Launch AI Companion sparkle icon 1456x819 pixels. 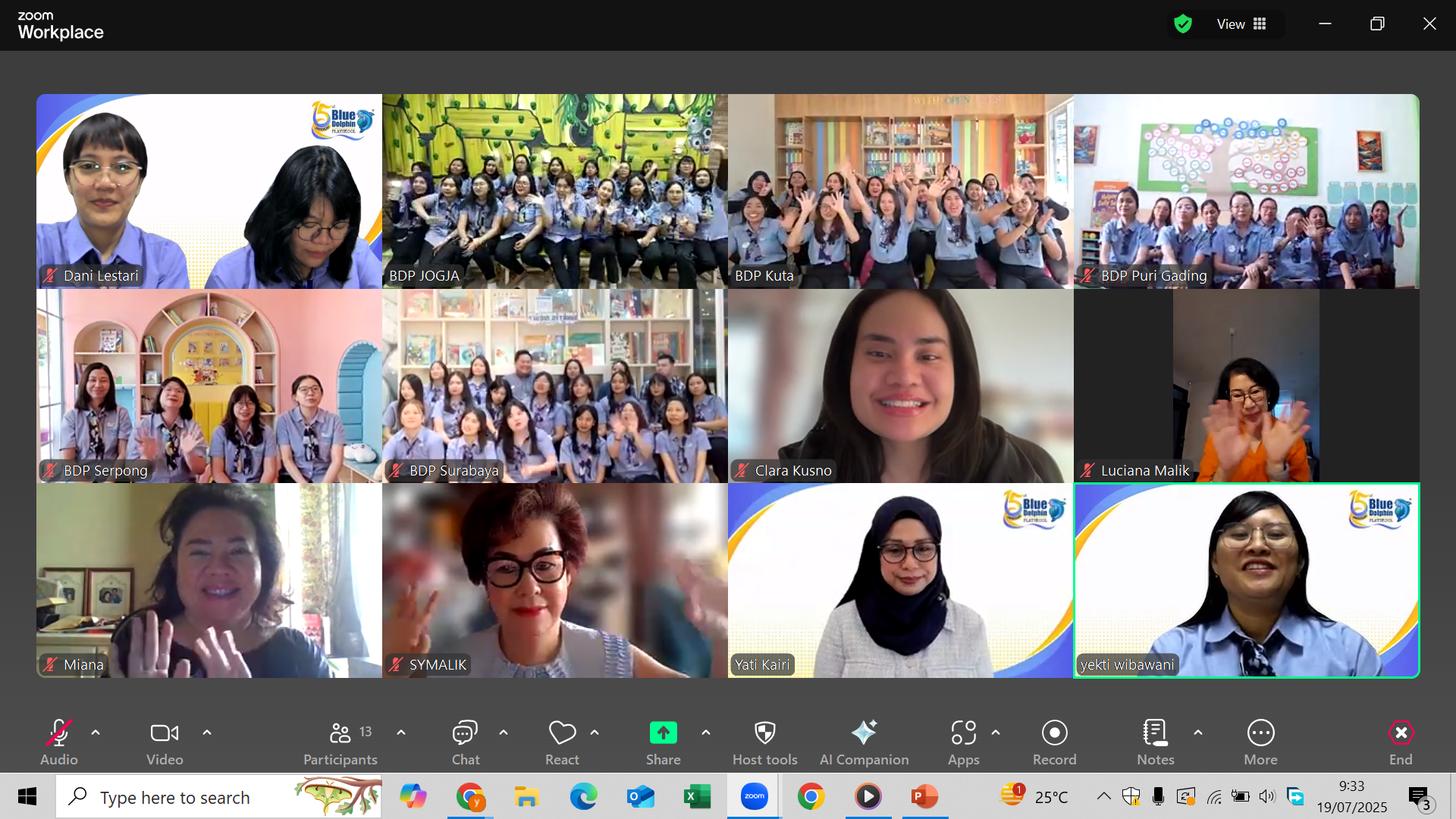point(864,733)
